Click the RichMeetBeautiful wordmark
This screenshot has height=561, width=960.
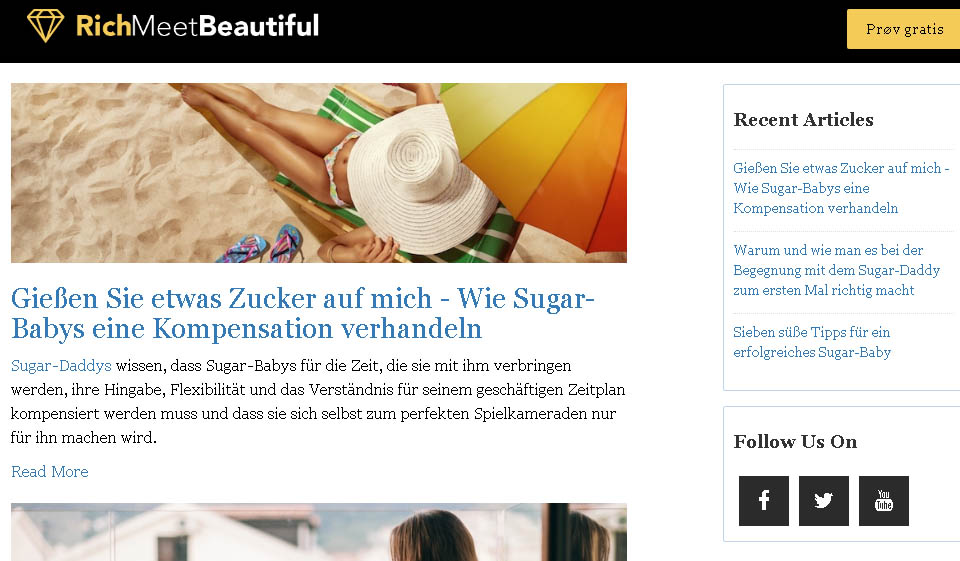pos(197,26)
